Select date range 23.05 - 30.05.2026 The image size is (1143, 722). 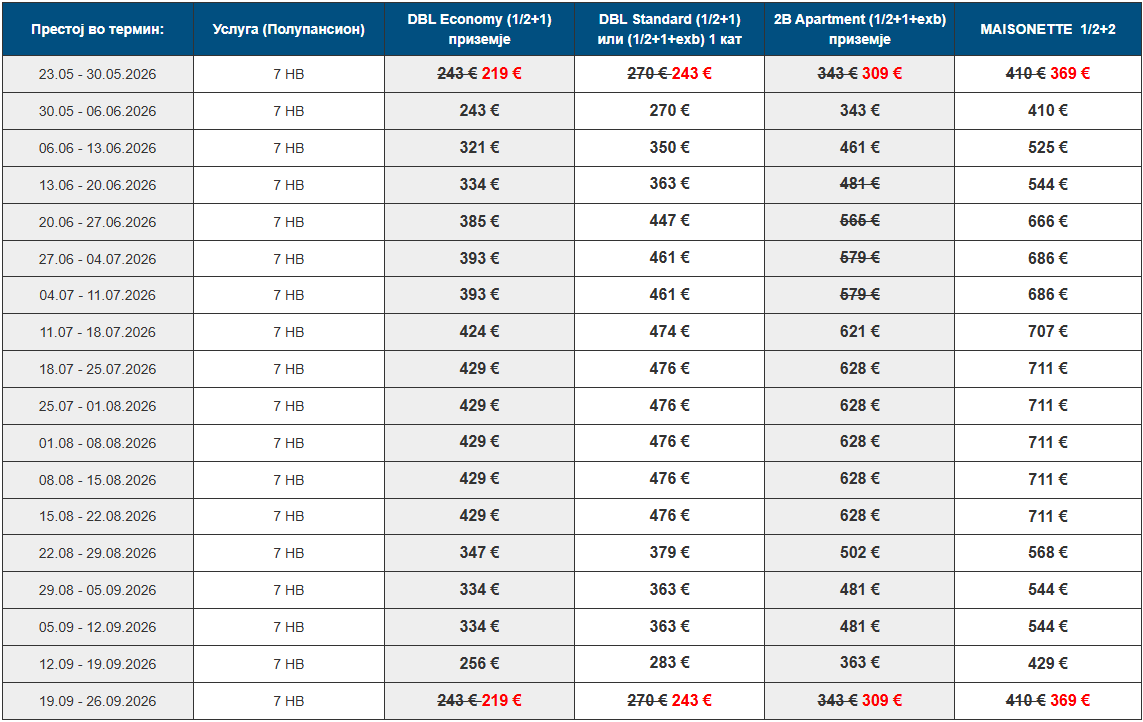(x=98, y=74)
